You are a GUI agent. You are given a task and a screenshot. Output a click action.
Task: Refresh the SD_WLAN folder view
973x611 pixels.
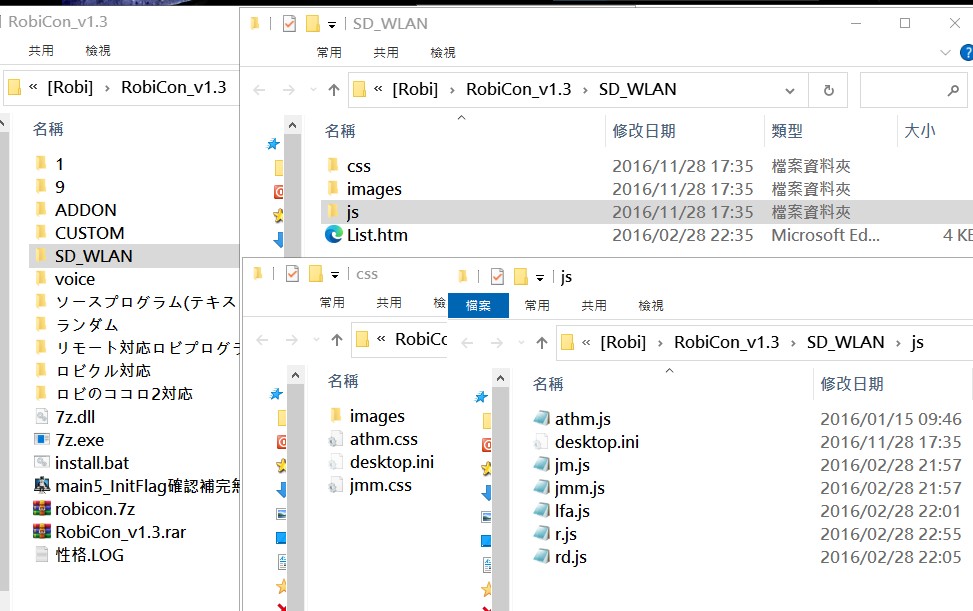coord(828,91)
